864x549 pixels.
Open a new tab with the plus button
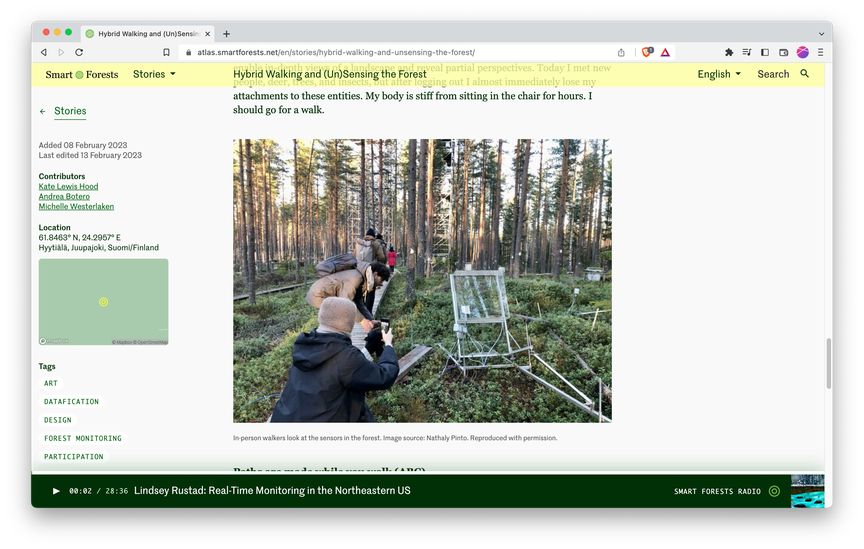pyautogui.click(x=226, y=34)
